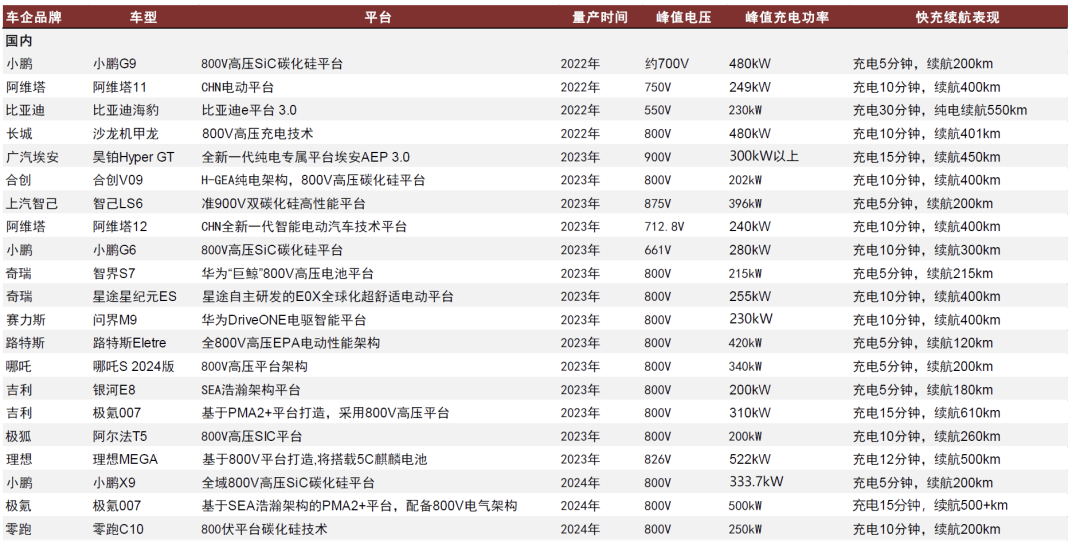Select the 零跑C10 model cell
Viewport: 1080px width, 551px height.
[118, 530]
